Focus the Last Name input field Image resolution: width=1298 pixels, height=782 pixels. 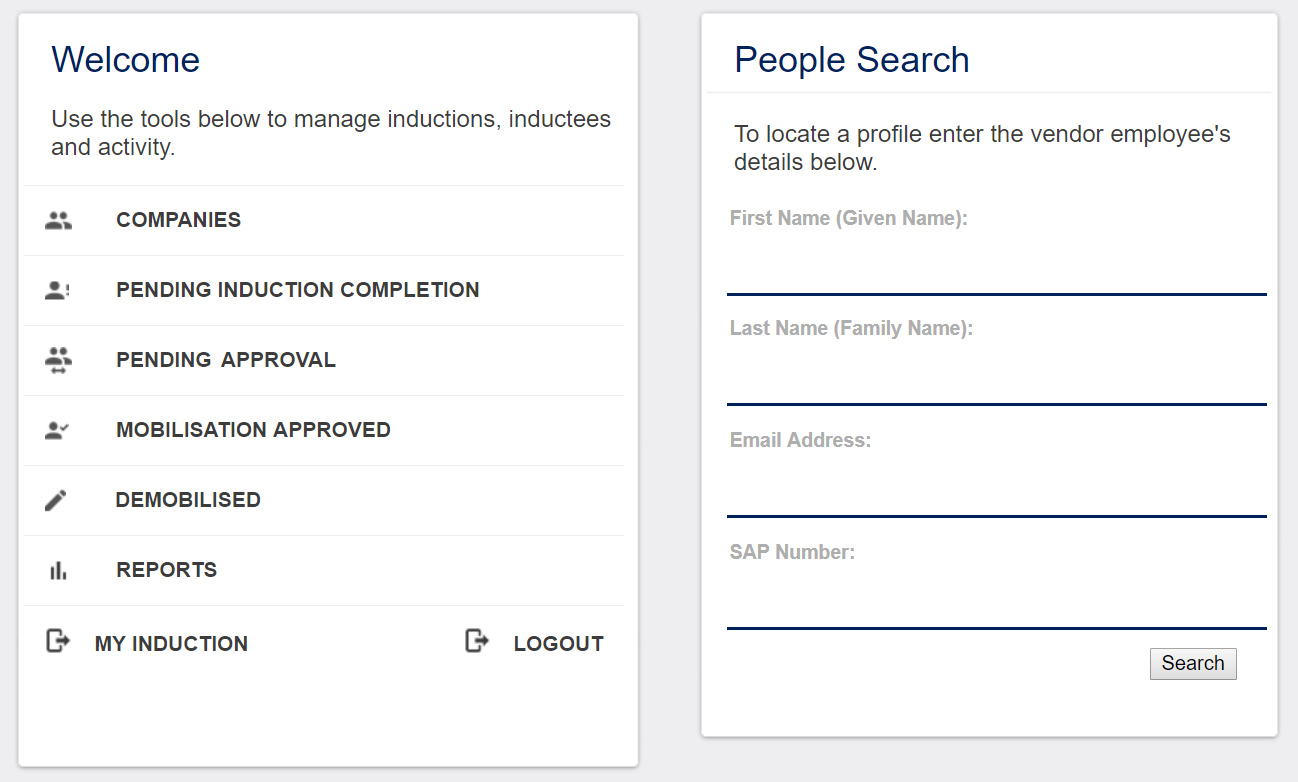[997, 376]
